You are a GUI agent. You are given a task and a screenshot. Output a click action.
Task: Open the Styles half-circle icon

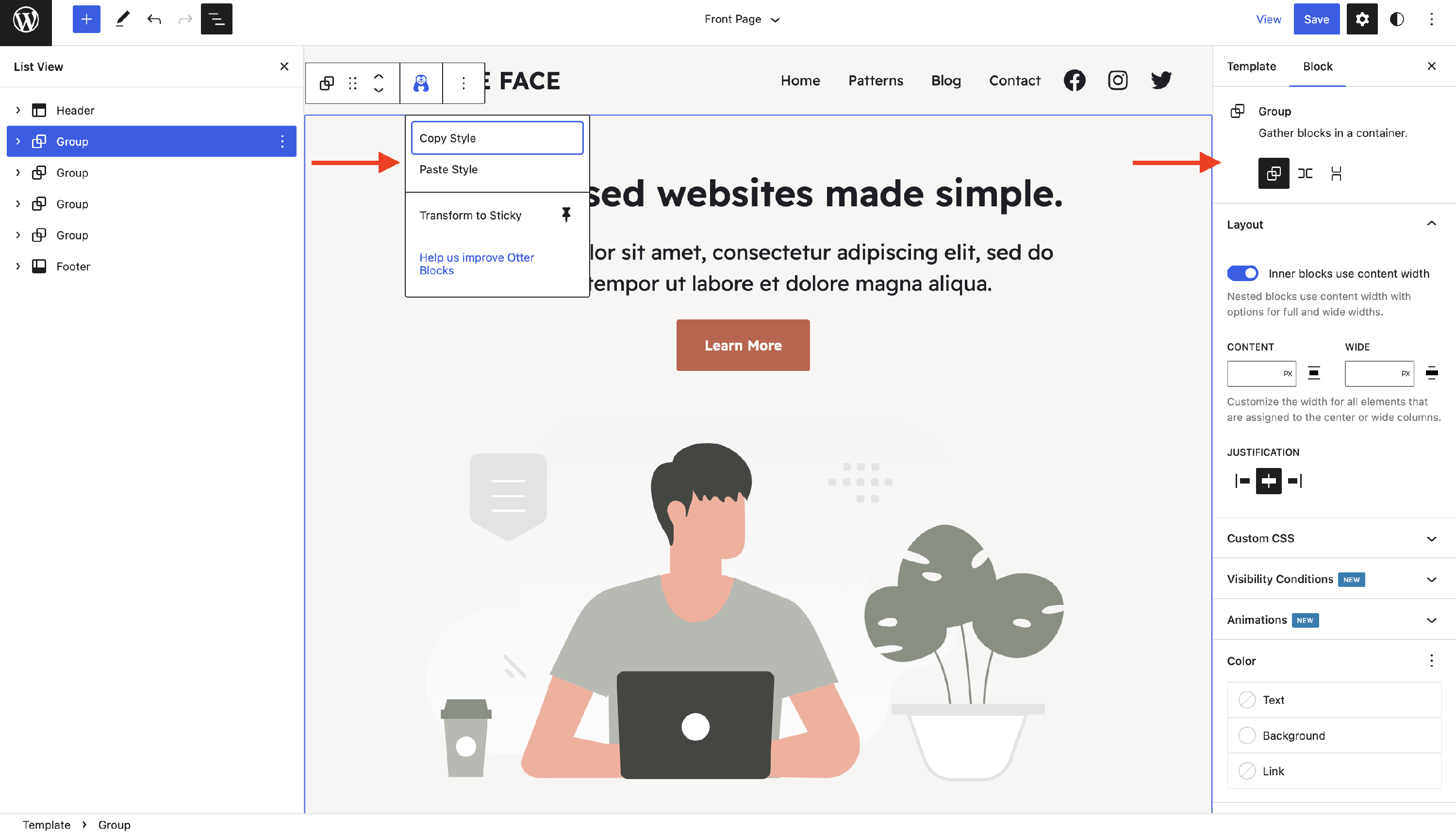tap(1396, 19)
